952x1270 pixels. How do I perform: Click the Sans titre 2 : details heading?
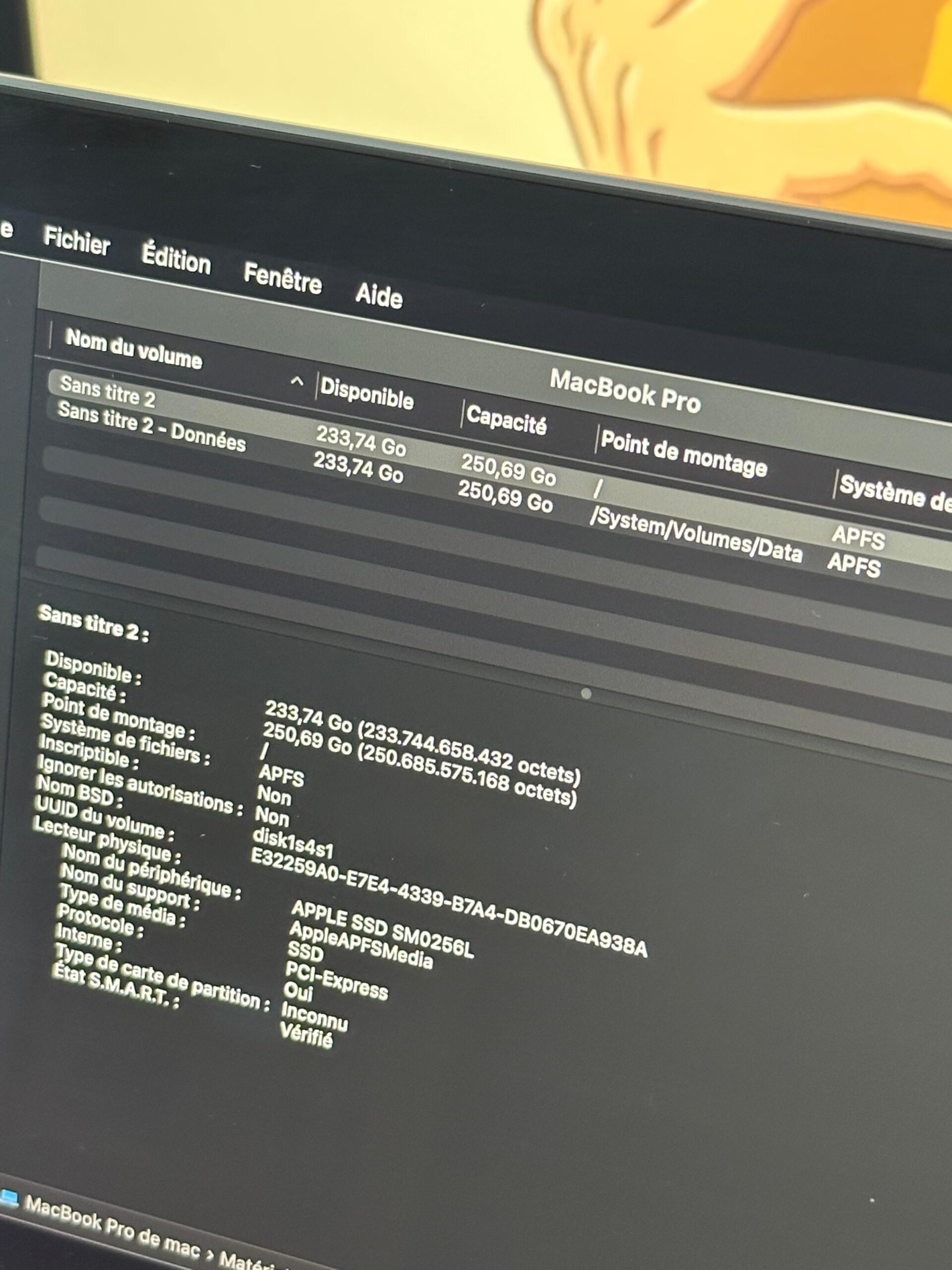point(94,624)
